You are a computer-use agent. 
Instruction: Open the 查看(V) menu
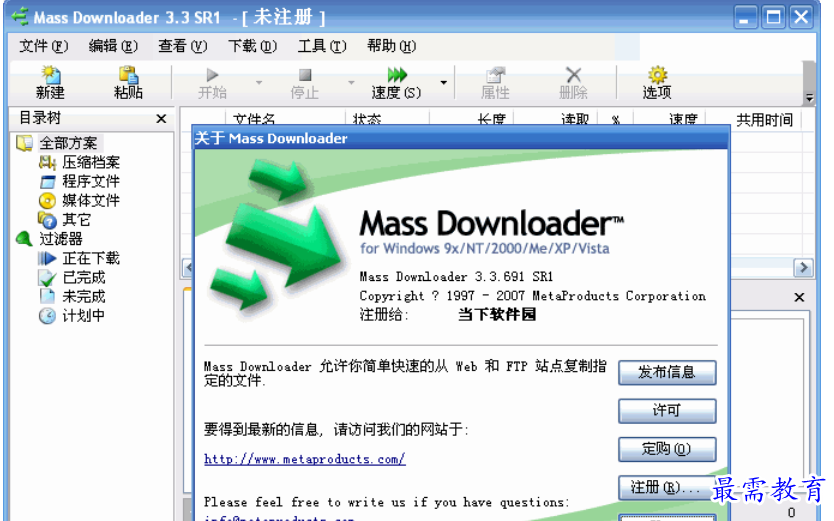182,46
